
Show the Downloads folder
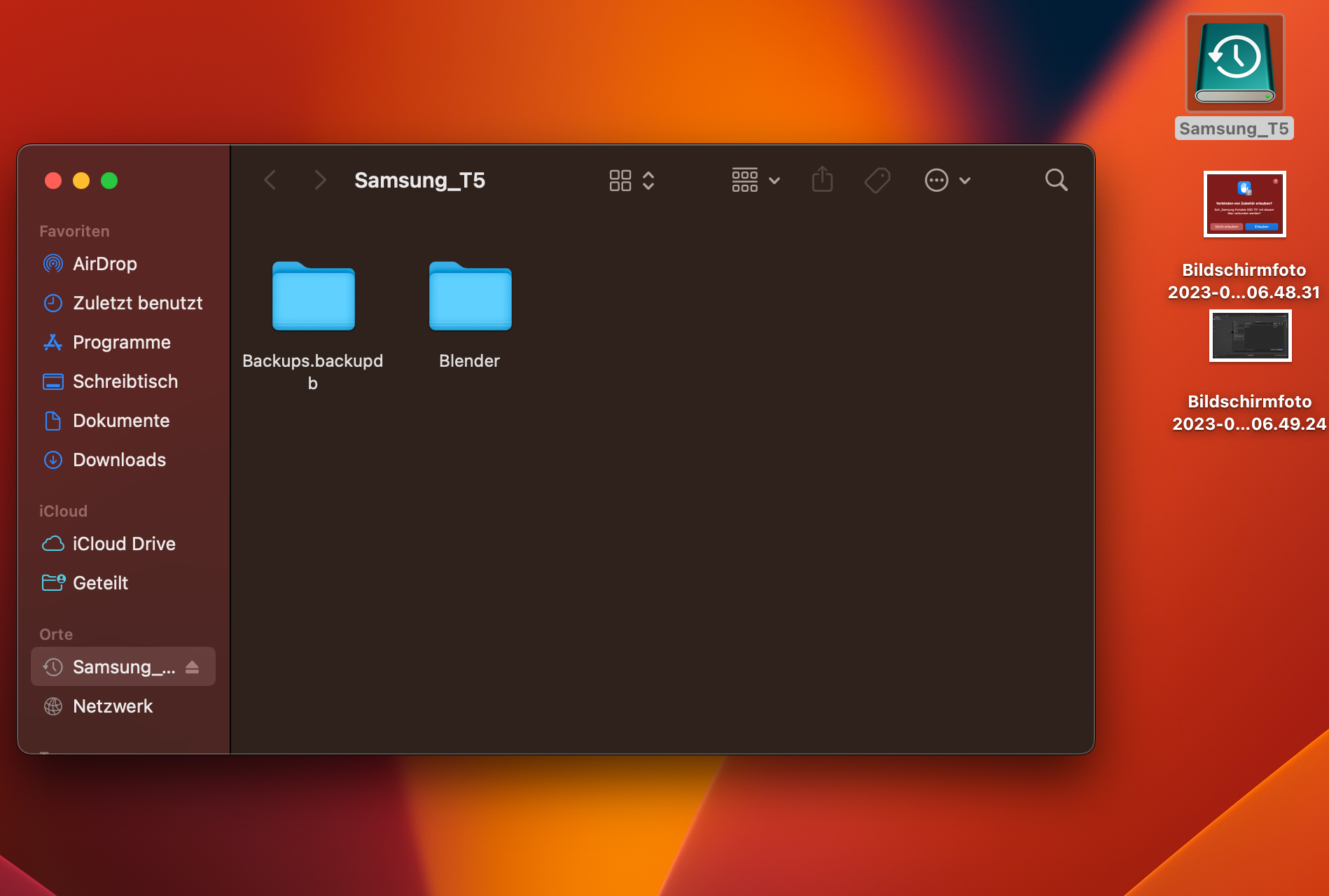[119, 460]
